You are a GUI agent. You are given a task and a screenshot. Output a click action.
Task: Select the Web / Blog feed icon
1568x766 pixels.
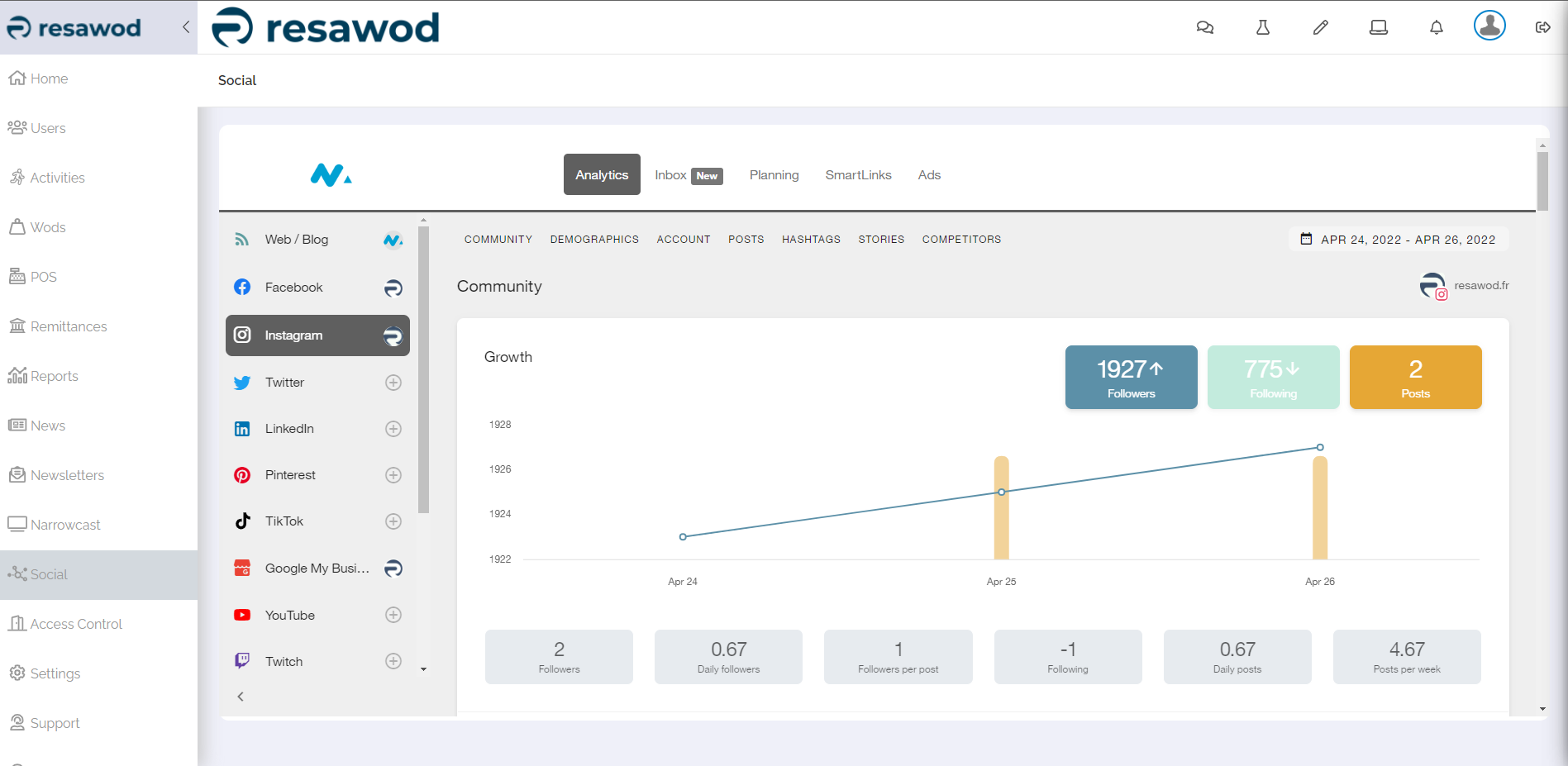pyautogui.click(x=241, y=239)
